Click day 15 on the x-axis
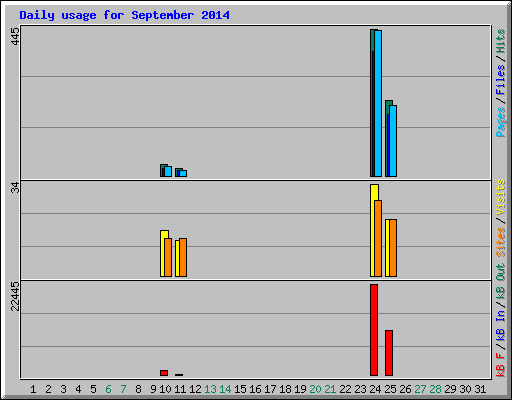The width and height of the screenshot is (512, 400). 240,389
